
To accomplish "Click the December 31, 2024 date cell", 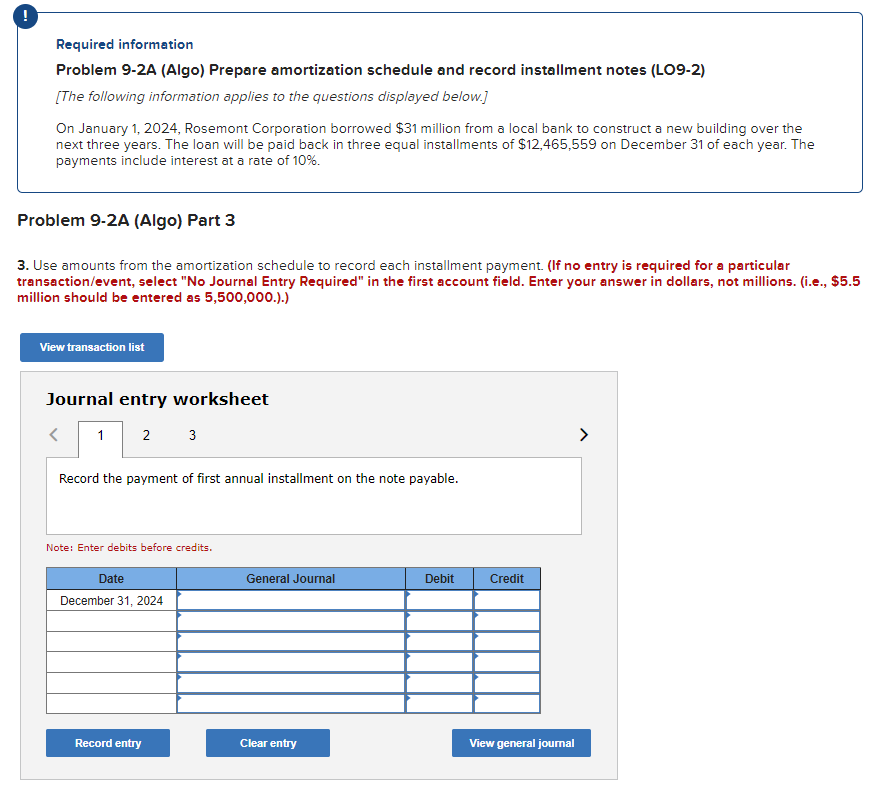I will pos(110,600).
